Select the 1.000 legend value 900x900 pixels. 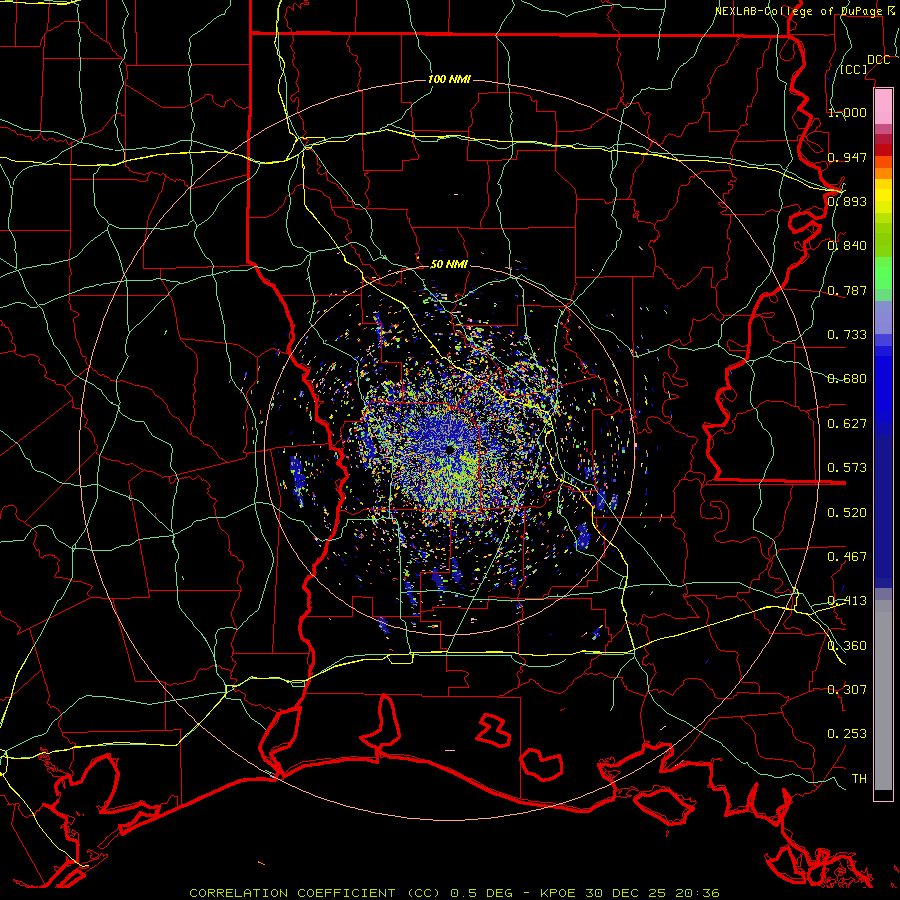(x=847, y=112)
